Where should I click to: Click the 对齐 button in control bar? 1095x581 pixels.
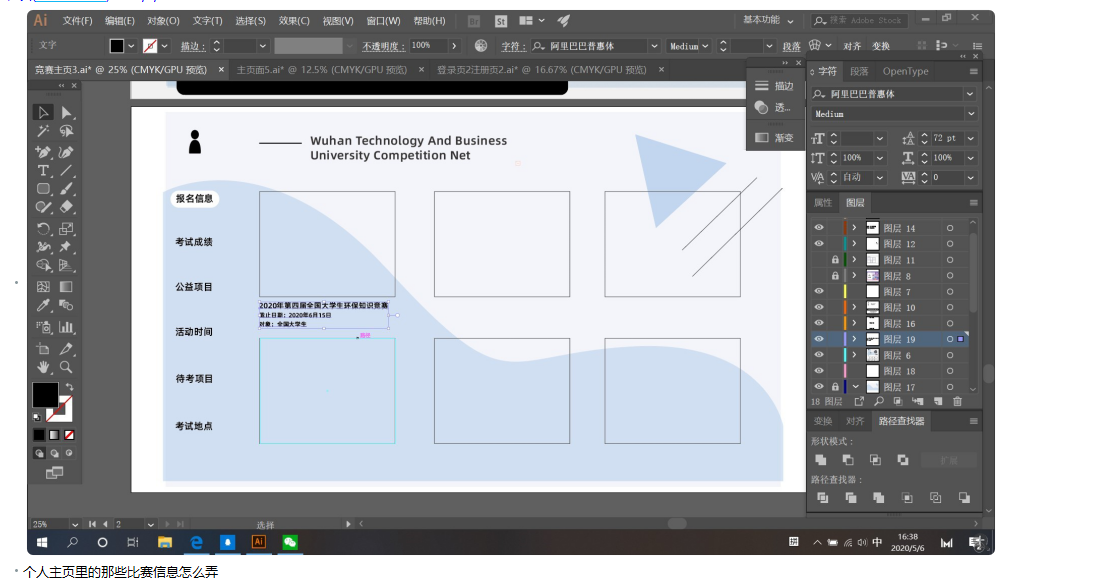851,46
